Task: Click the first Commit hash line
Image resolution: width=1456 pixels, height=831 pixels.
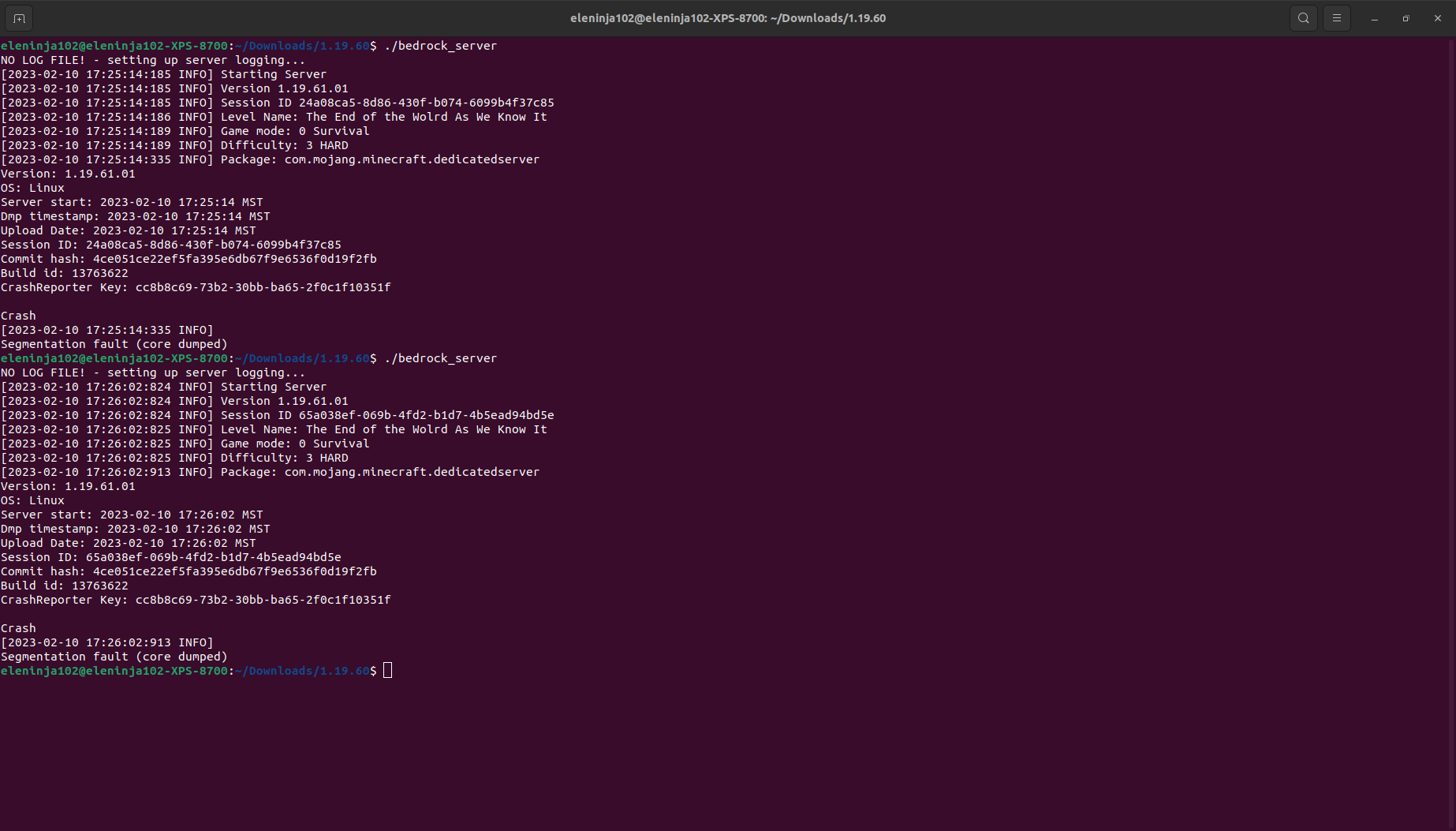Action: (189, 259)
